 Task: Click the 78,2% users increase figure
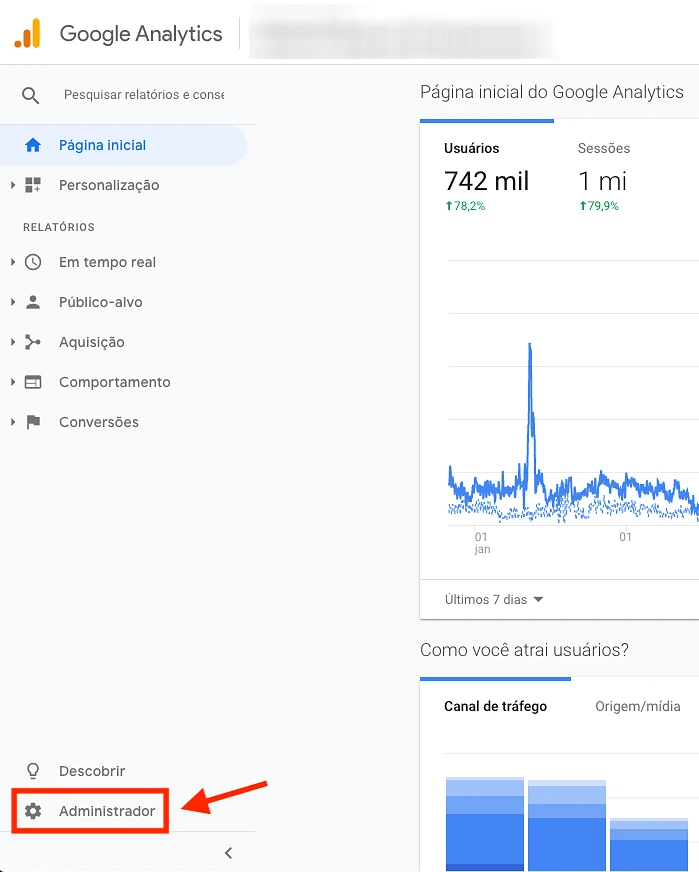point(465,206)
